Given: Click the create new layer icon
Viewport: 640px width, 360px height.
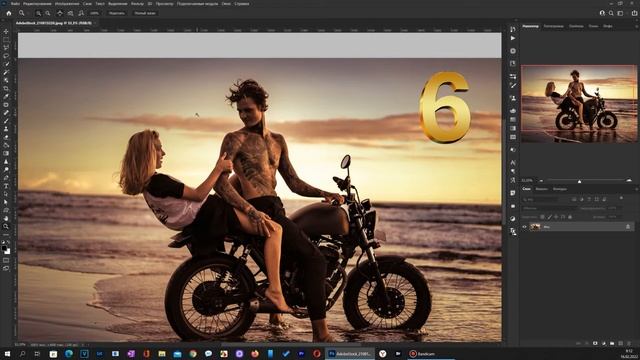Looking at the screenshot, I should [620, 344].
